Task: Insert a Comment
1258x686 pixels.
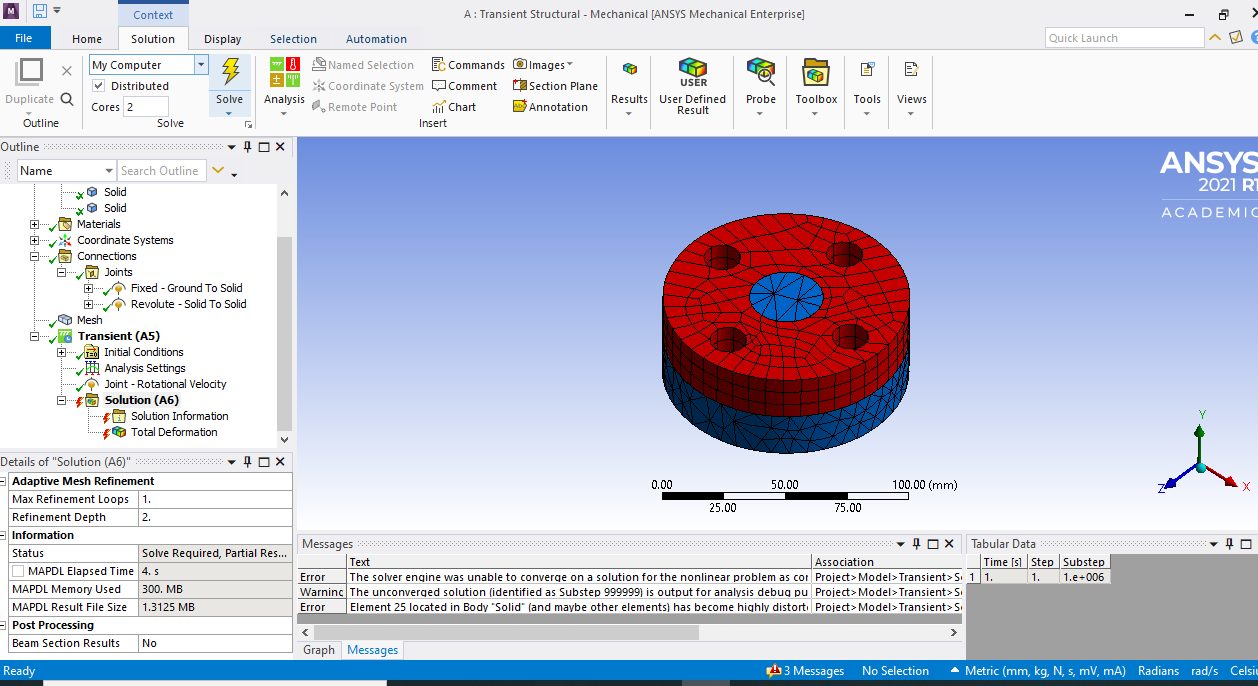Action: tap(464, 86)
